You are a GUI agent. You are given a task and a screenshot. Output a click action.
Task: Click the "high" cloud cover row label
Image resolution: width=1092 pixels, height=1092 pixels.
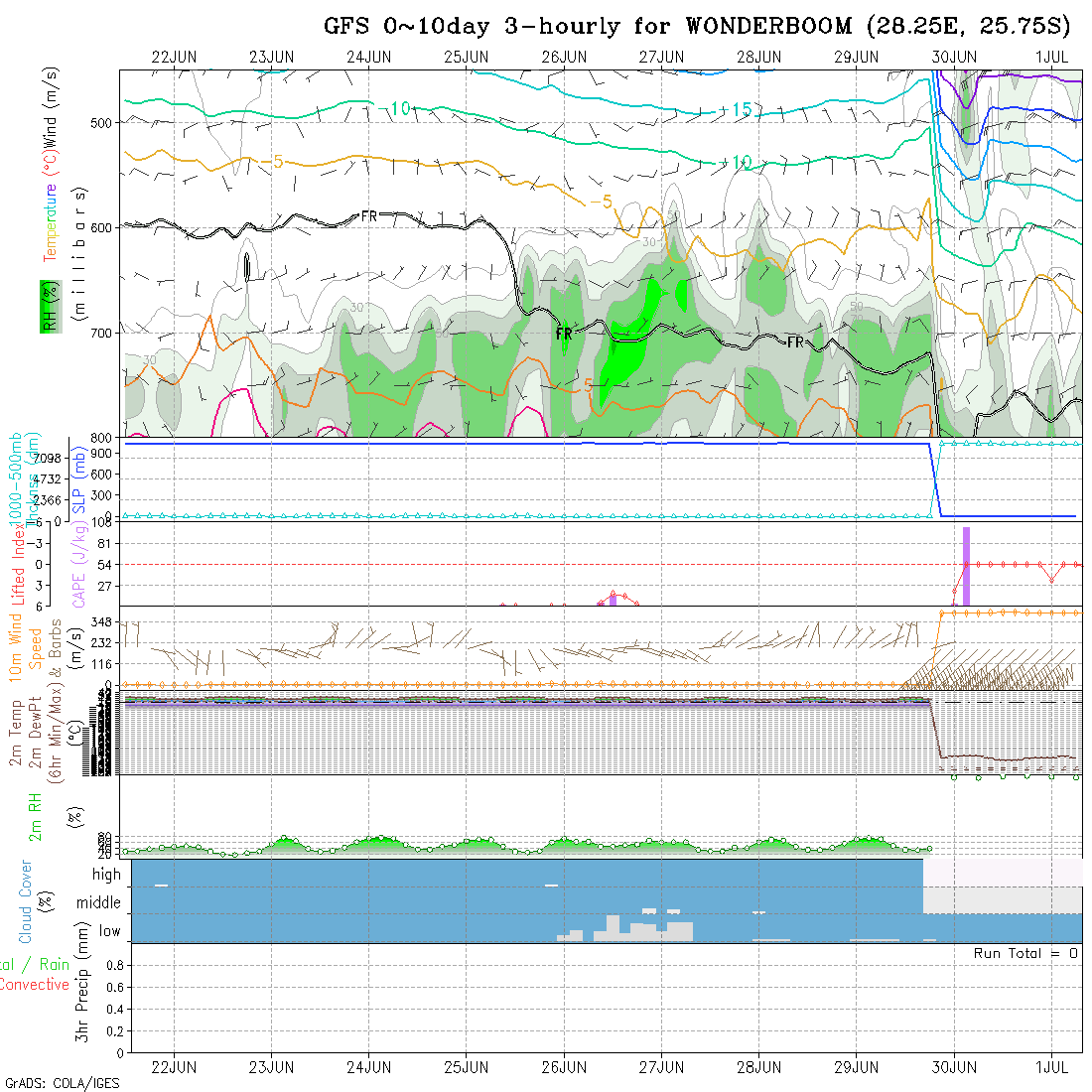tap(106, 875)
